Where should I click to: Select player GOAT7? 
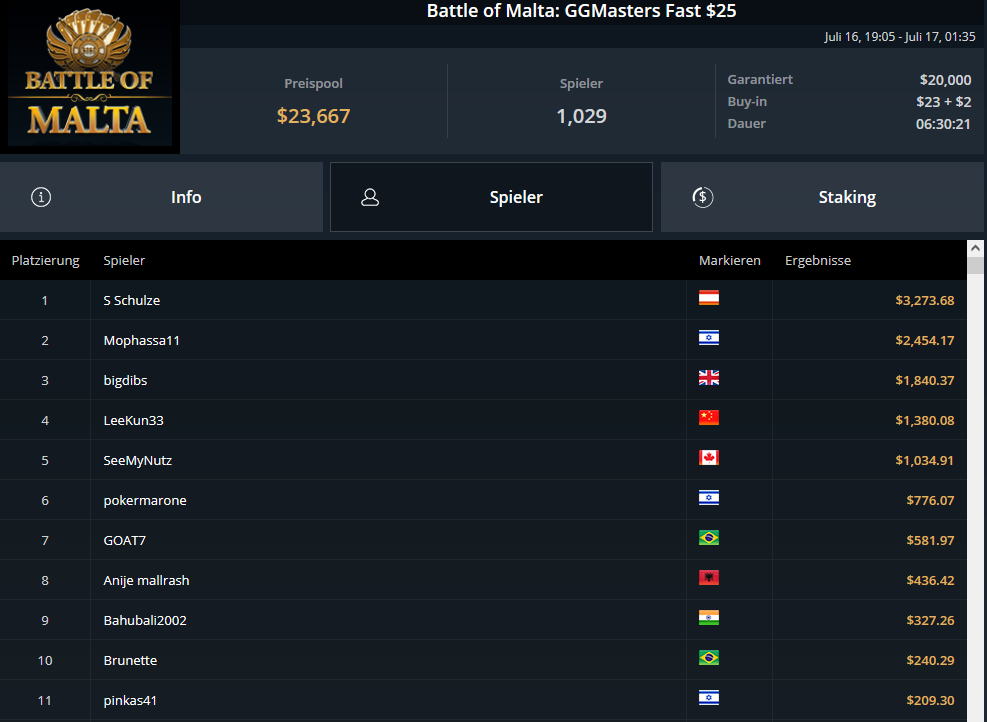[x=125, y=540]
